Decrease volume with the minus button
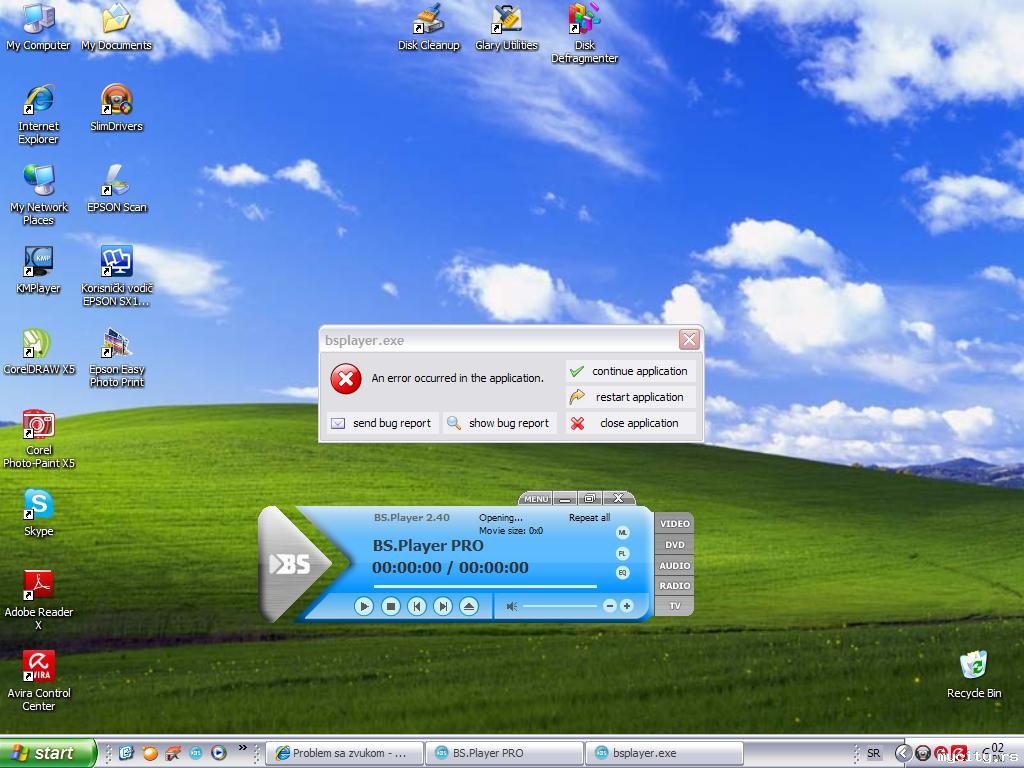Screen dimensions: 1024x768 pyautogui.click(x=609, y=606)
